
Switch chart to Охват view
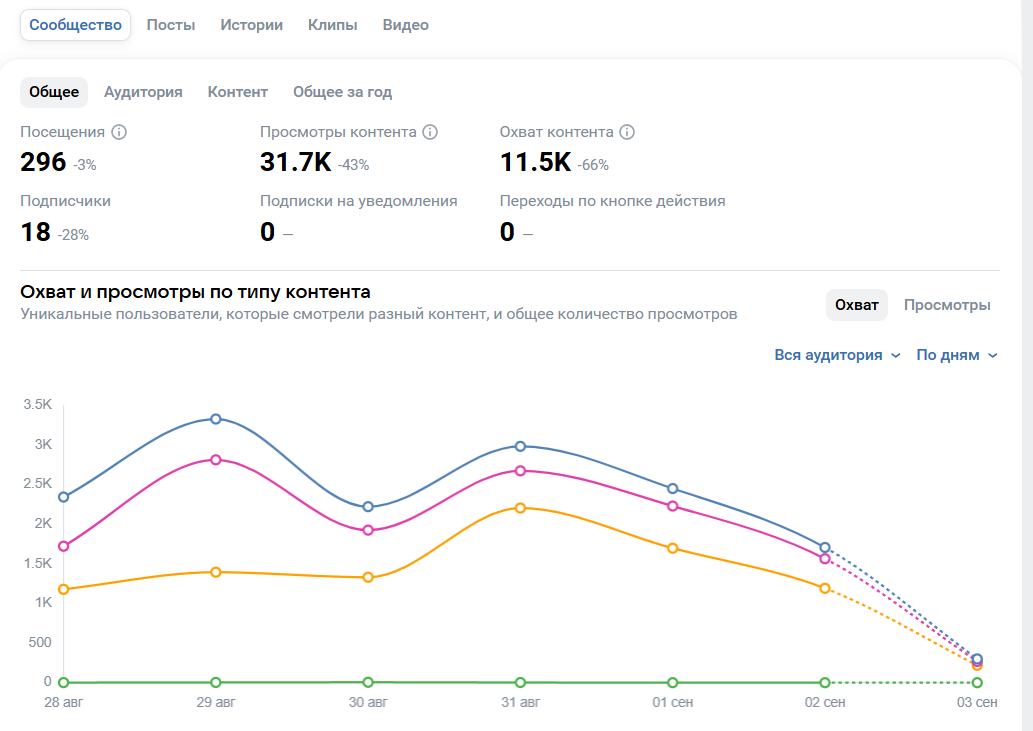(856, 305)
